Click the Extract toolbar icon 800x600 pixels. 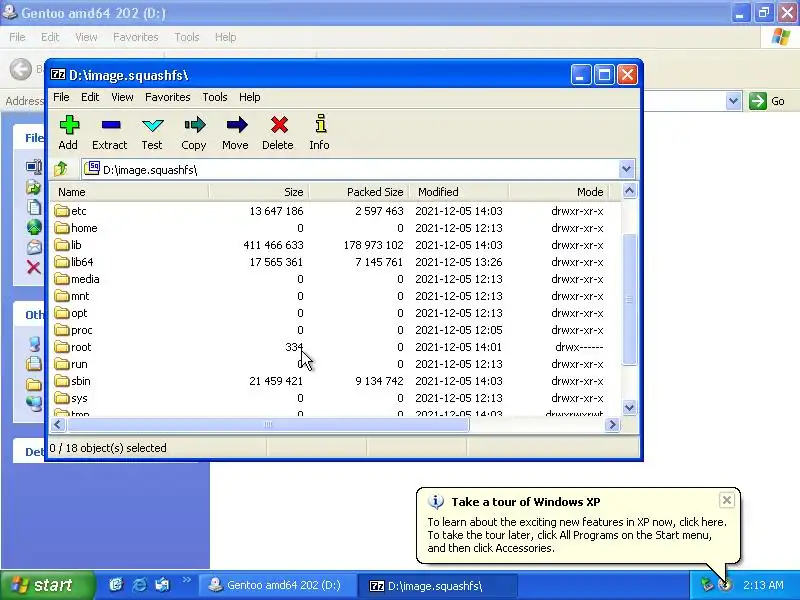pyautogui.click(x=111, y=125)
